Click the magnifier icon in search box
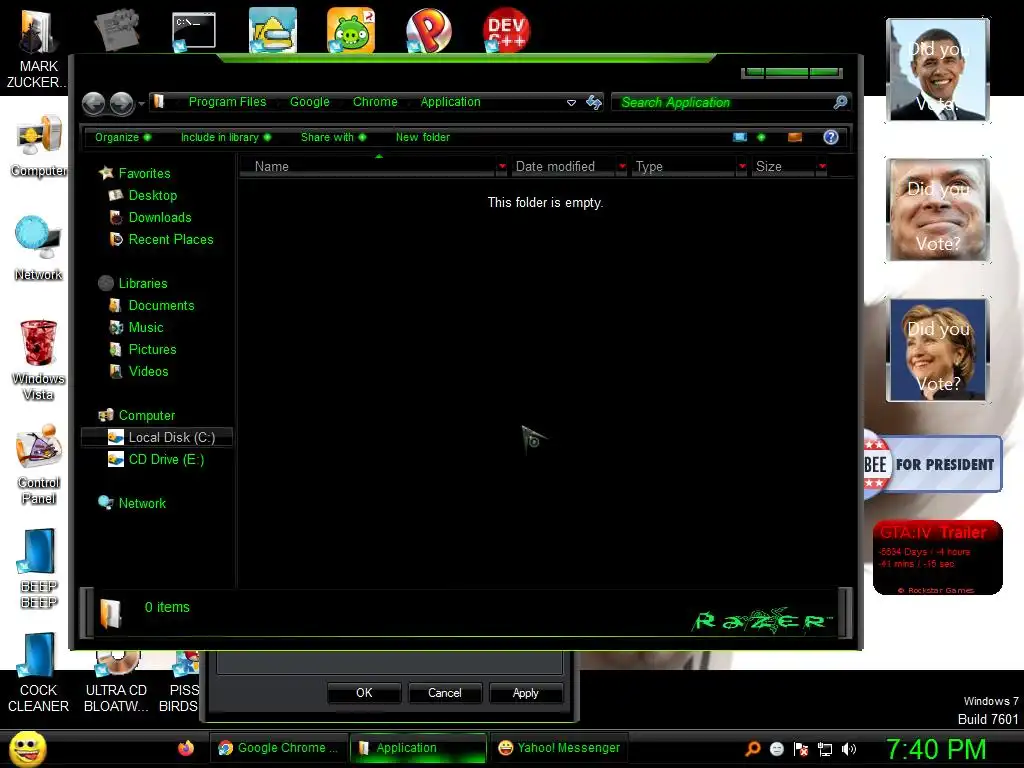1024x768 pixels. [x=840, y=102]
